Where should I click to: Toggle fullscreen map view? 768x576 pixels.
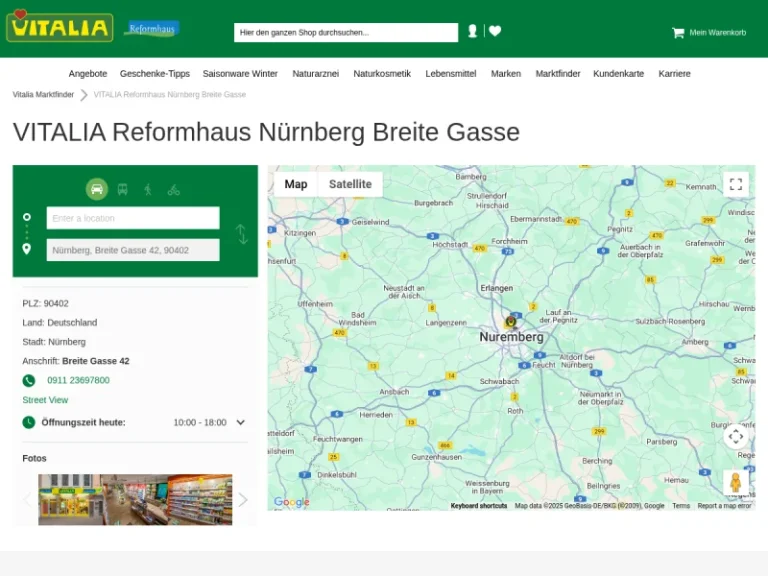tap(736, 184)
